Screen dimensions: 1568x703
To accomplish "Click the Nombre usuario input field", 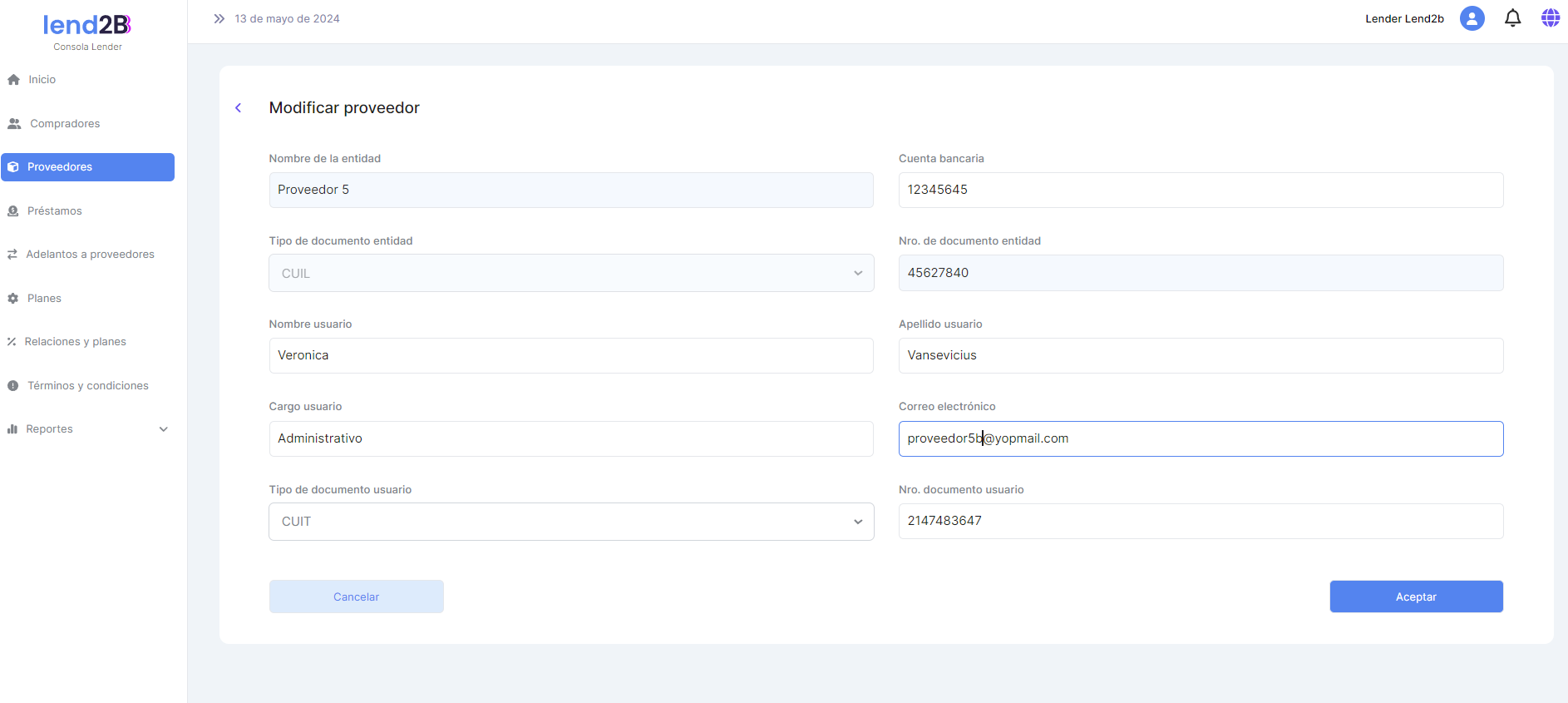I will pyautogui.click(x=571, y=356).
